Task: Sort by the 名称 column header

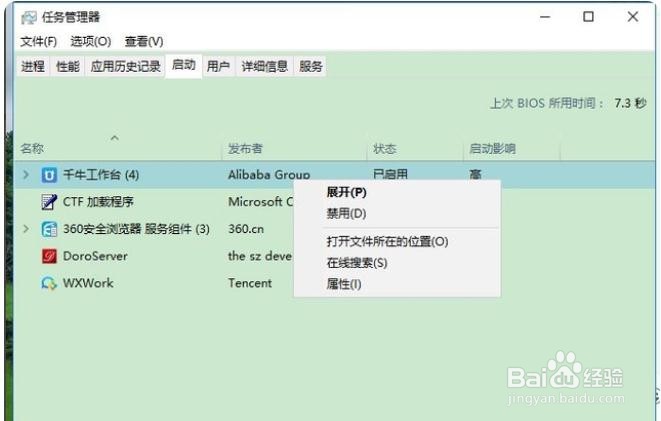Action: pos(32,148)
